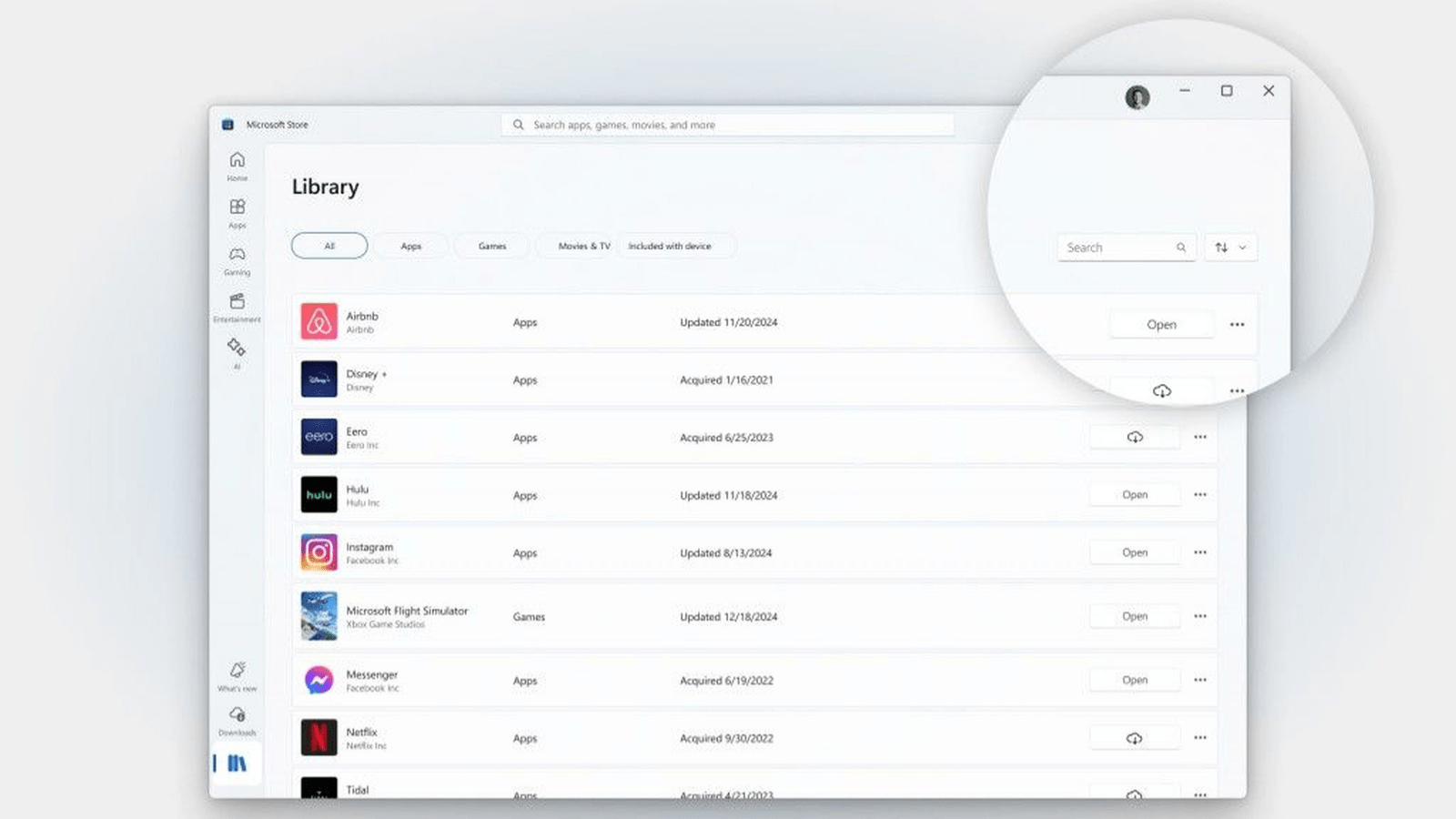Select the Games filter tab
Viewport: 1456px width, 819px height.
(x=492, y=246)
